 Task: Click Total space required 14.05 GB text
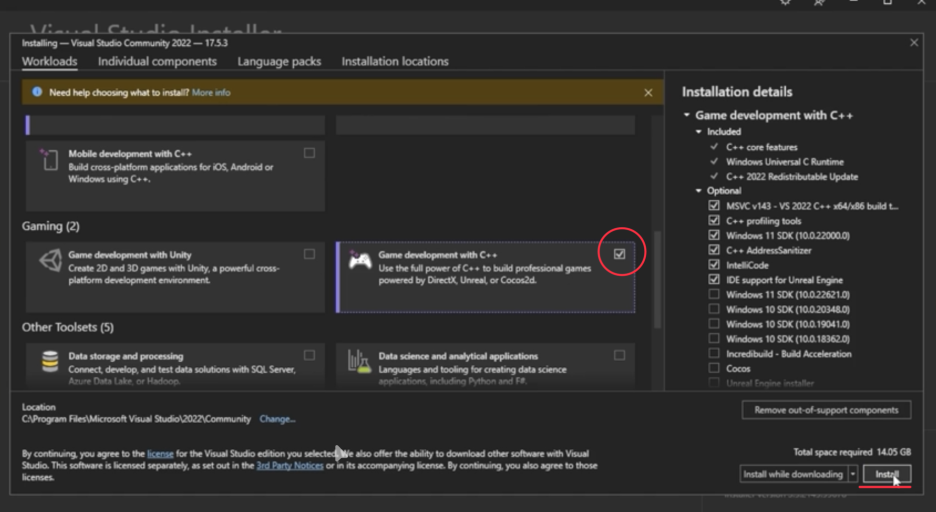pos(852,452)
